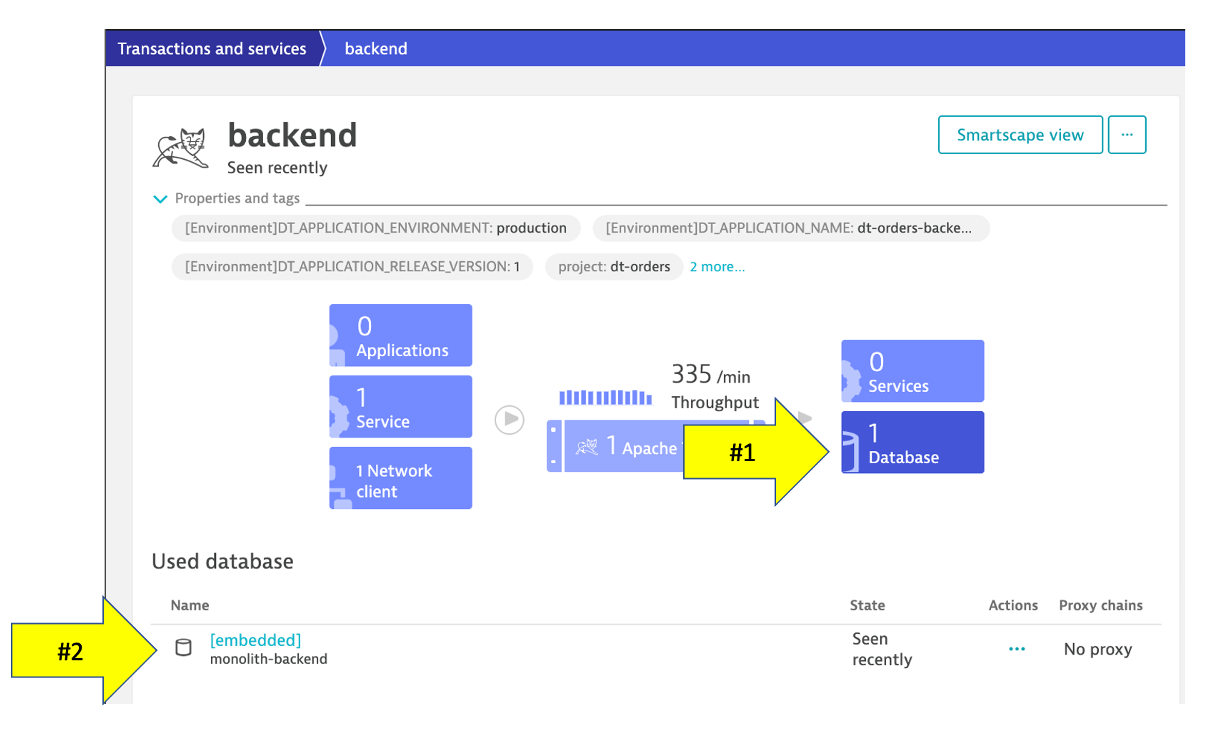Click the throughput bar chart indicator

pos(604,398)
